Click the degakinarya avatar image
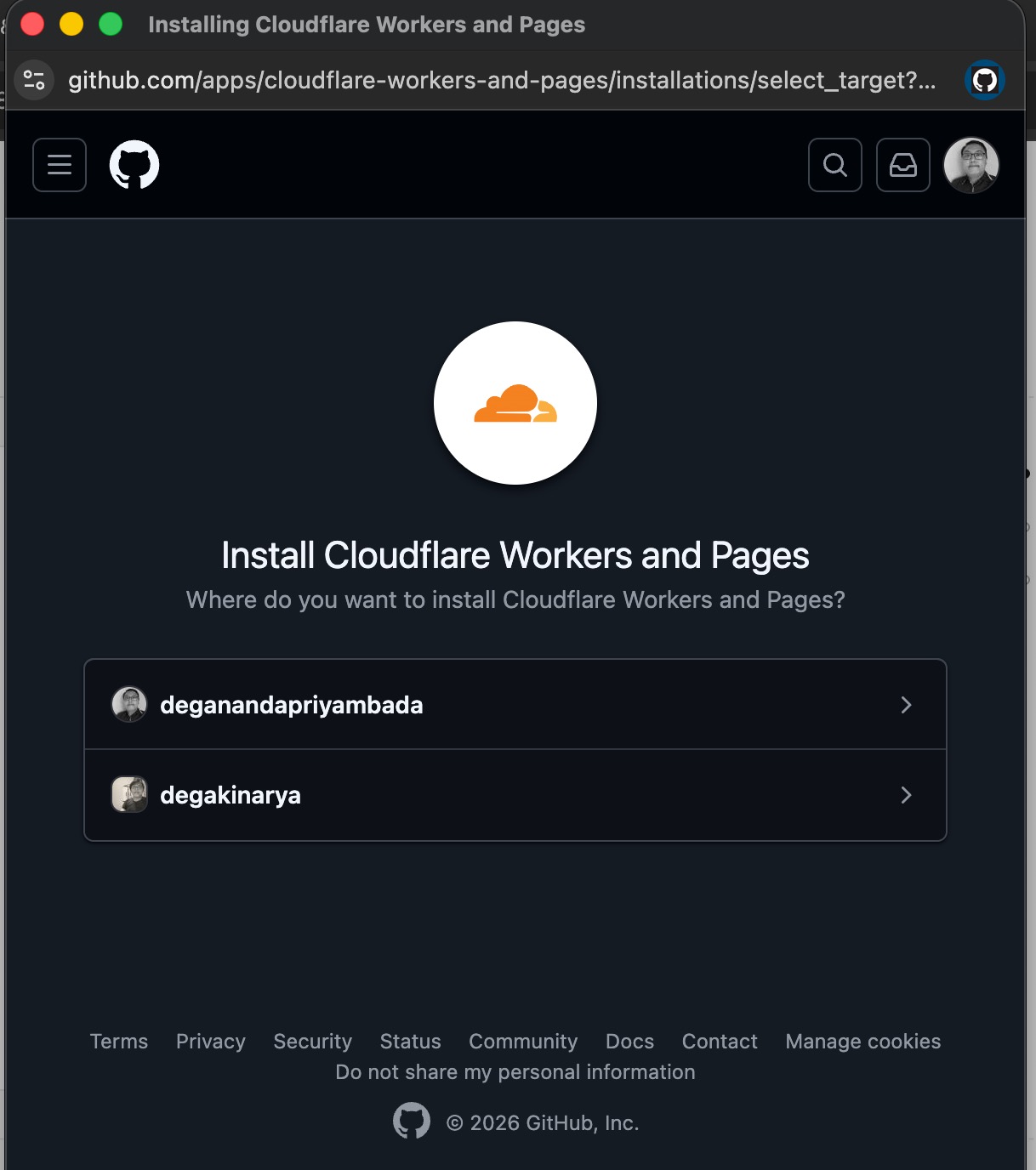This screenshot has width=1036, height=1170. point(129,794)
